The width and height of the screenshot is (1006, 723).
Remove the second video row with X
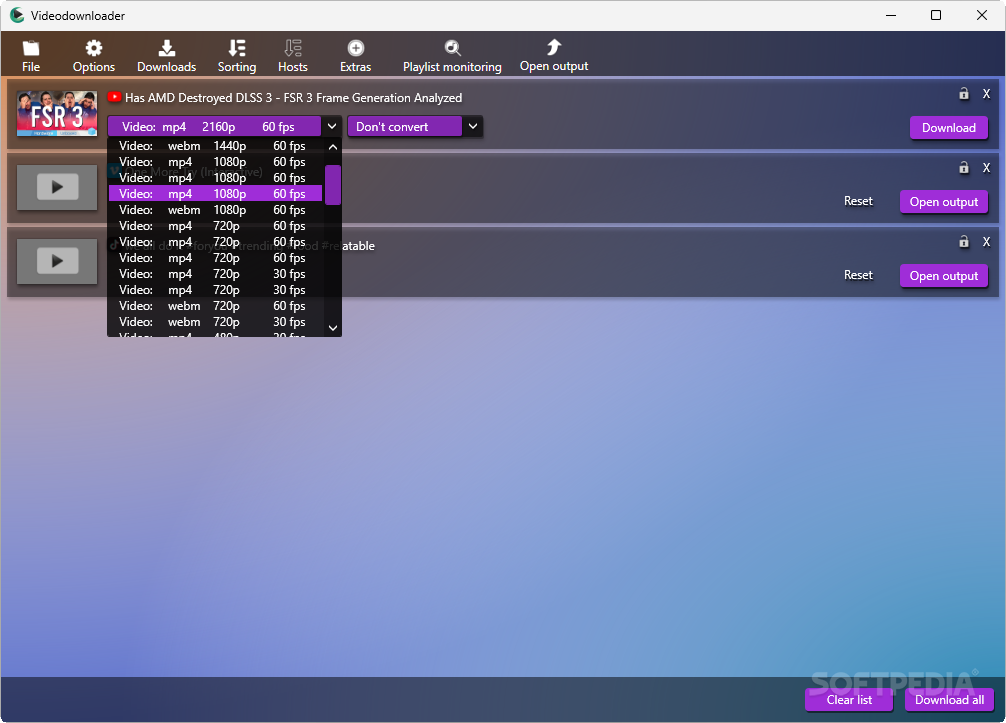click(987, 168)
